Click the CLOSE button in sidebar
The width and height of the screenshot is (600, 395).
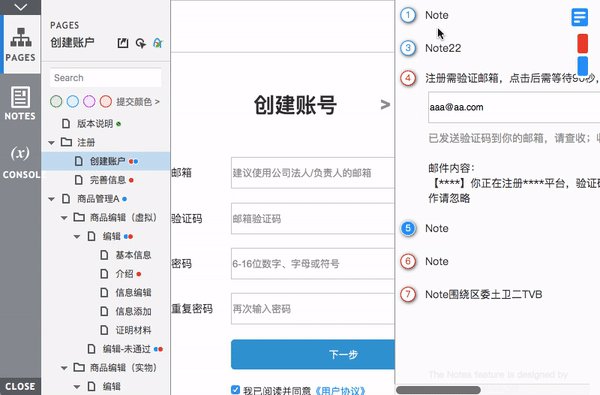[20, 386]
